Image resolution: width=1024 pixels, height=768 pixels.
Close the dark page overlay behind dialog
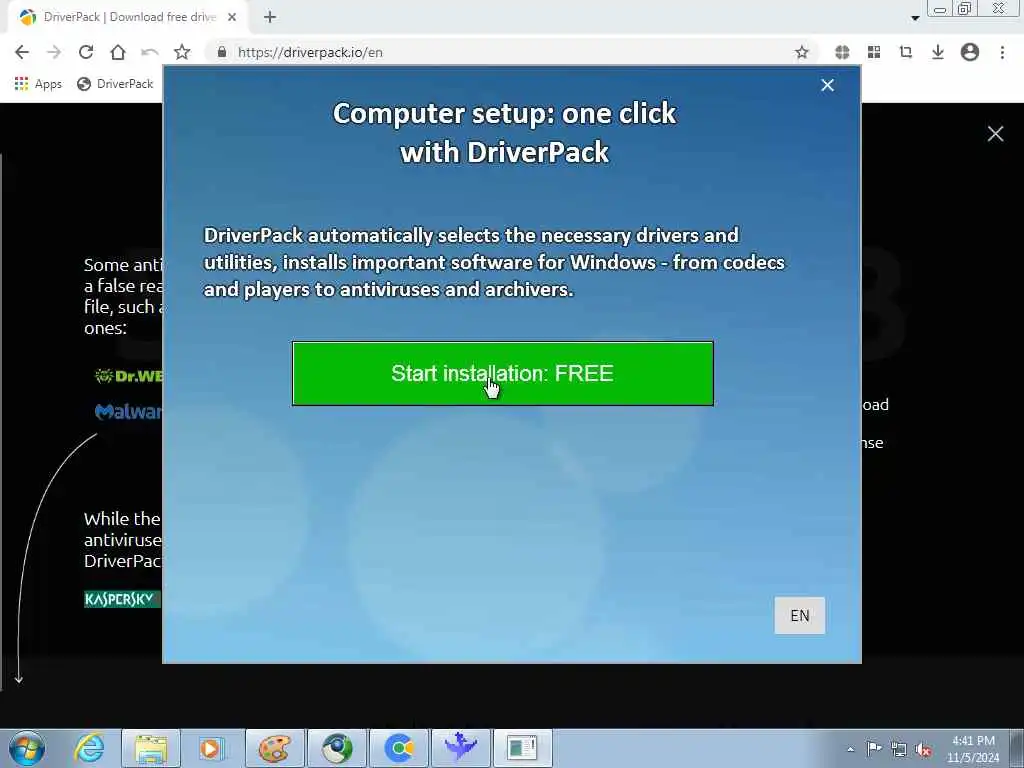click(995, 134)
